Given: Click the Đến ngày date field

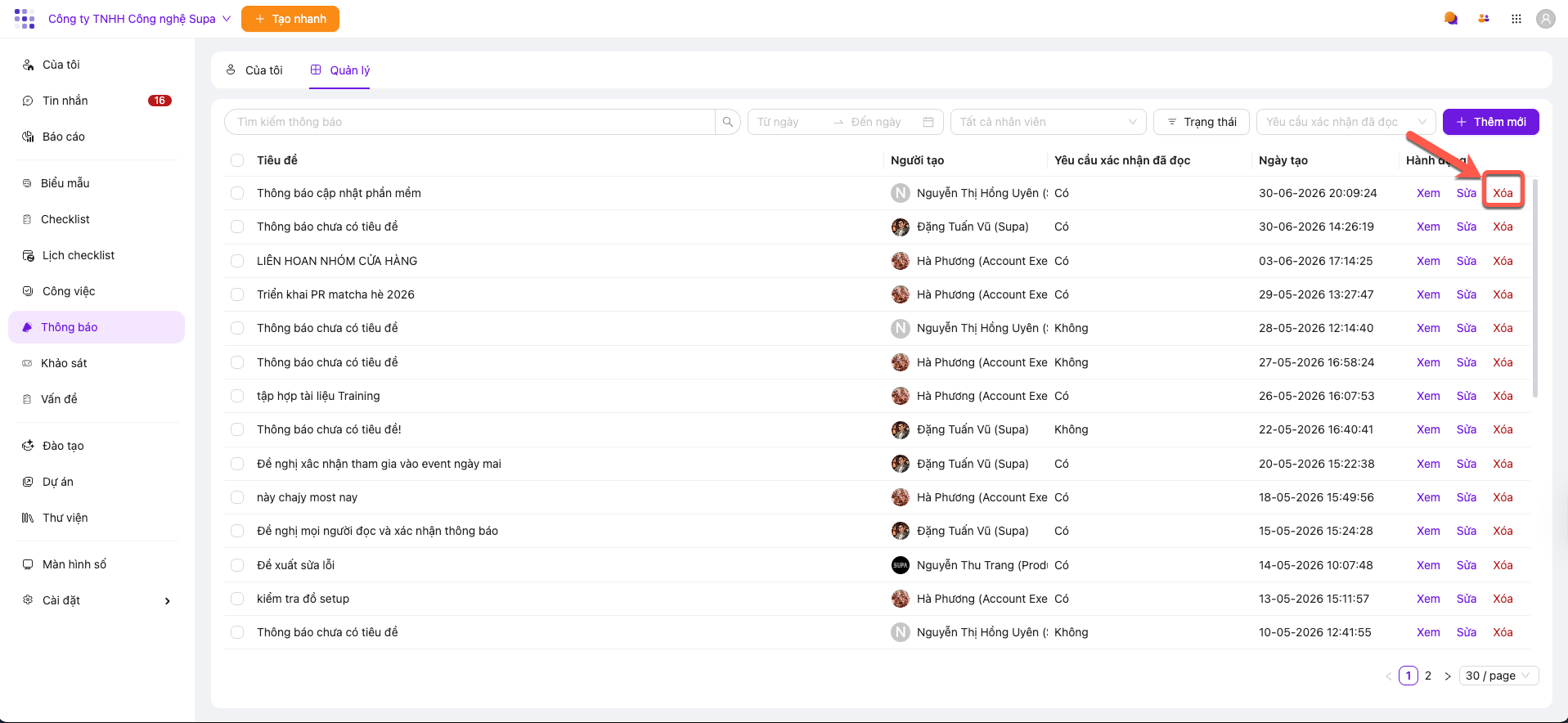Looking at the screenshot, I should (x=882, y=122).
